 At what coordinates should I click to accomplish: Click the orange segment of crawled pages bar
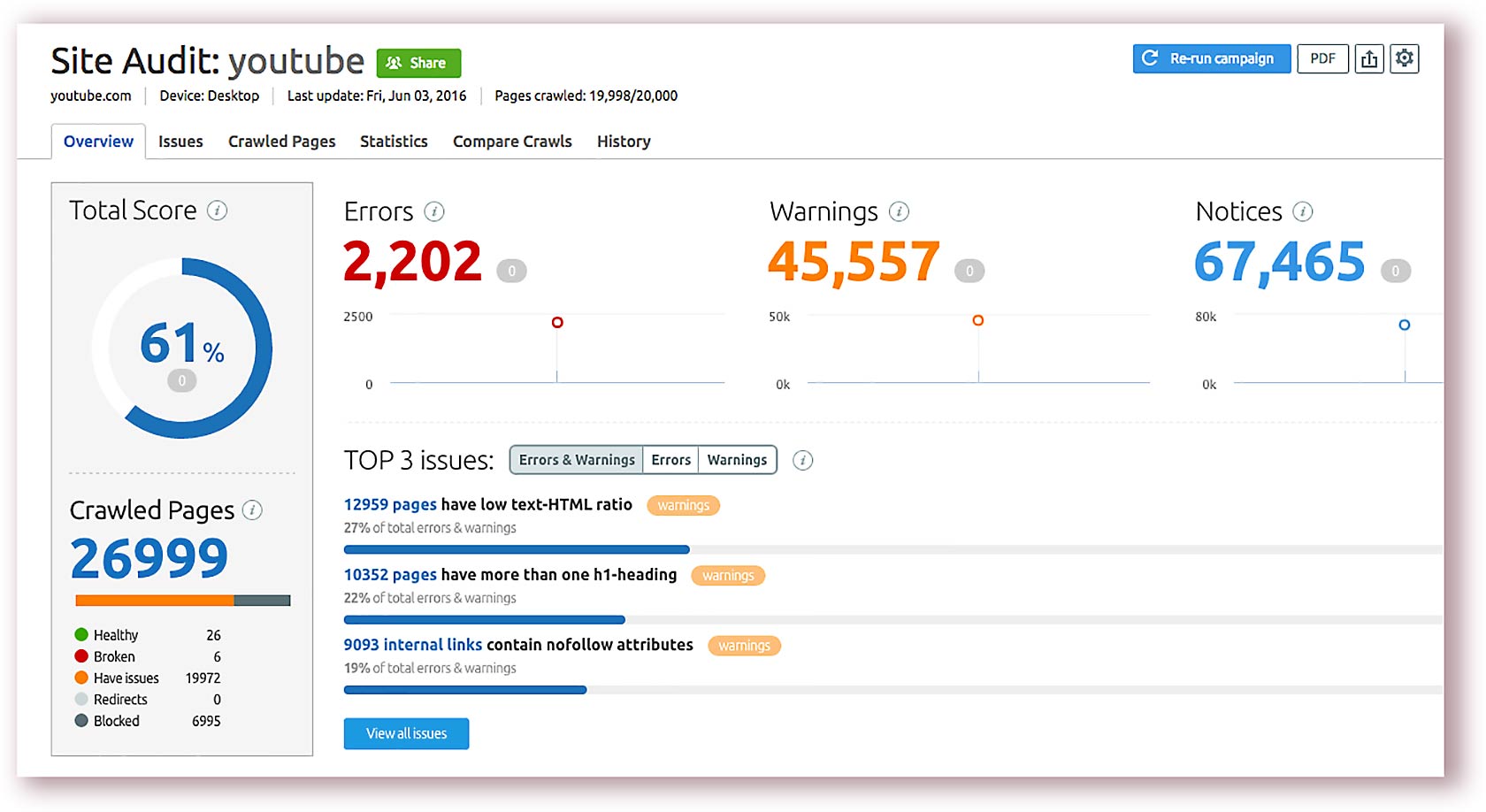click(155, 601)
